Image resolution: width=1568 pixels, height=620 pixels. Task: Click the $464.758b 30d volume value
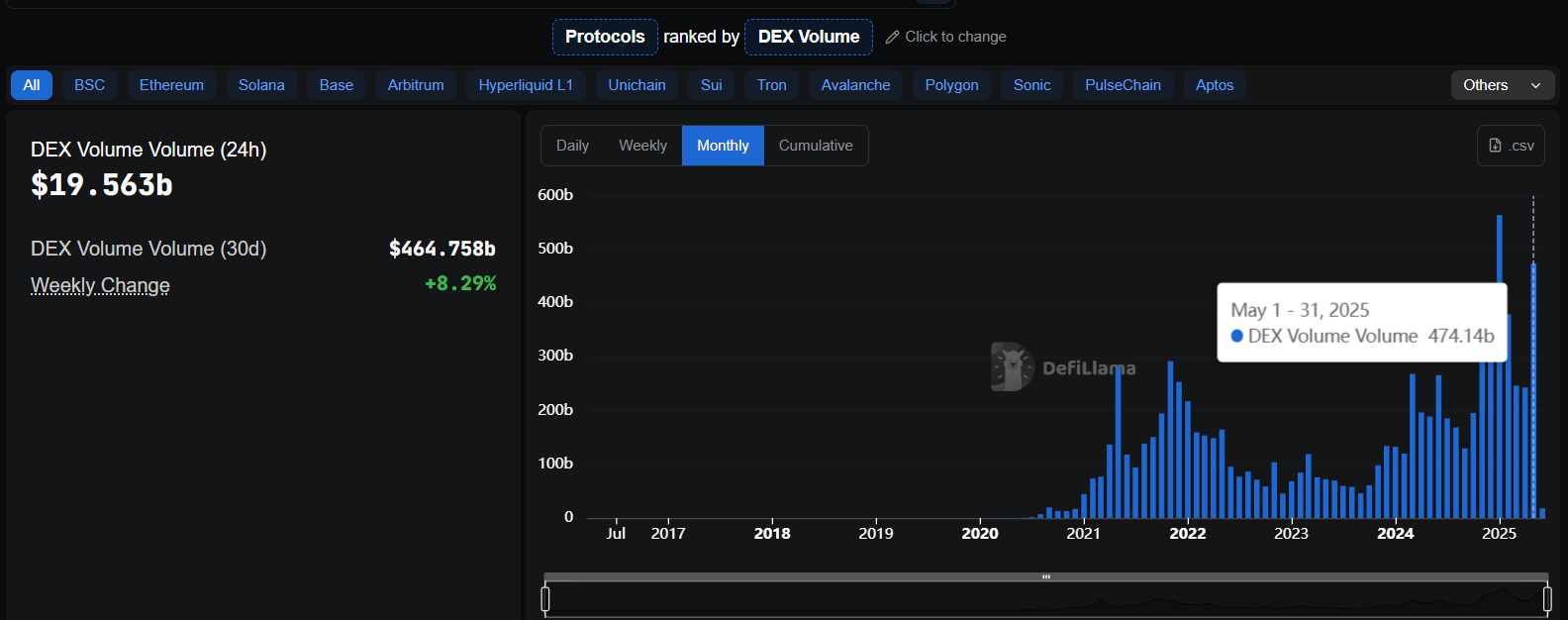442,249
